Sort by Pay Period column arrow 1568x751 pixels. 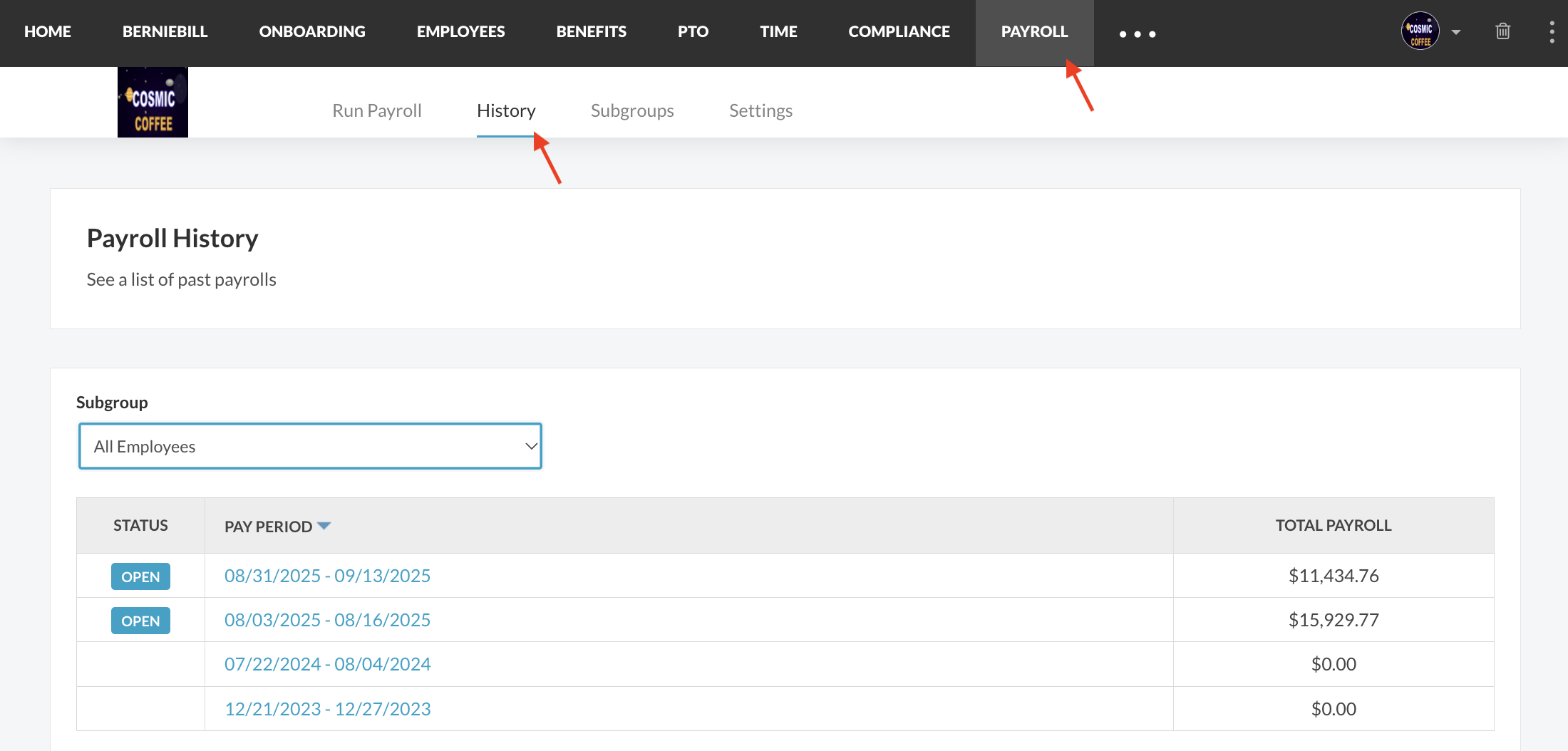point(324,526)
